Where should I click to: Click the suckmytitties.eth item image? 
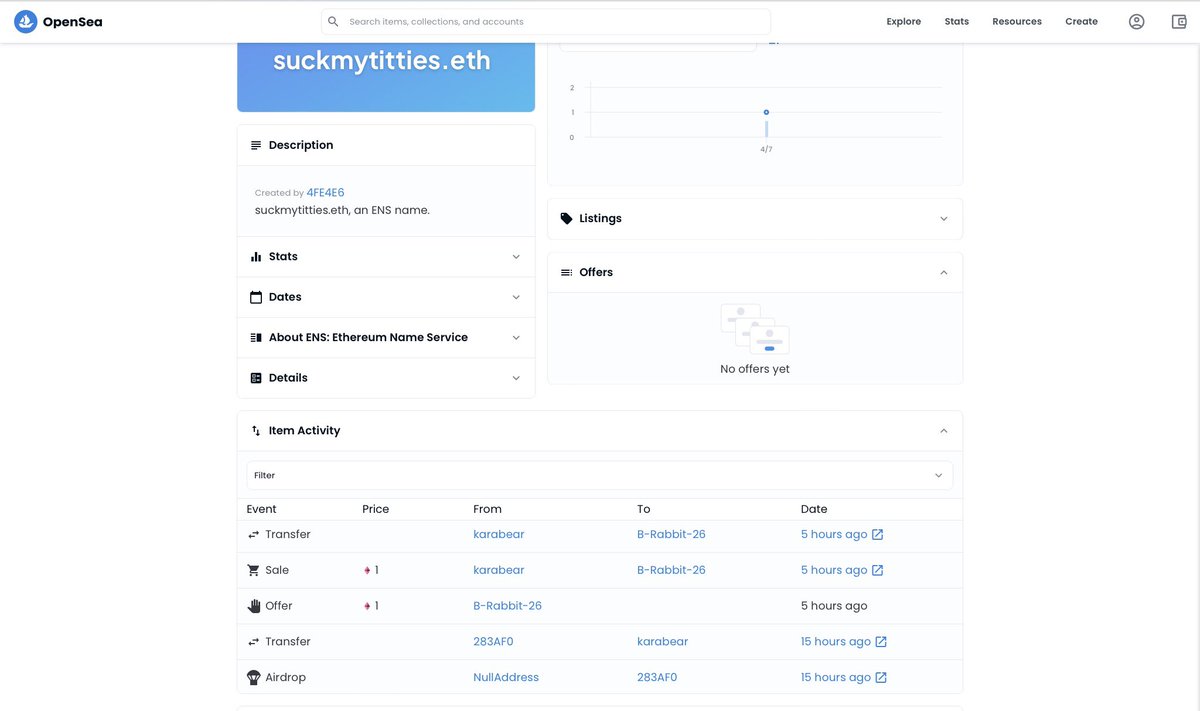point(386,77)
